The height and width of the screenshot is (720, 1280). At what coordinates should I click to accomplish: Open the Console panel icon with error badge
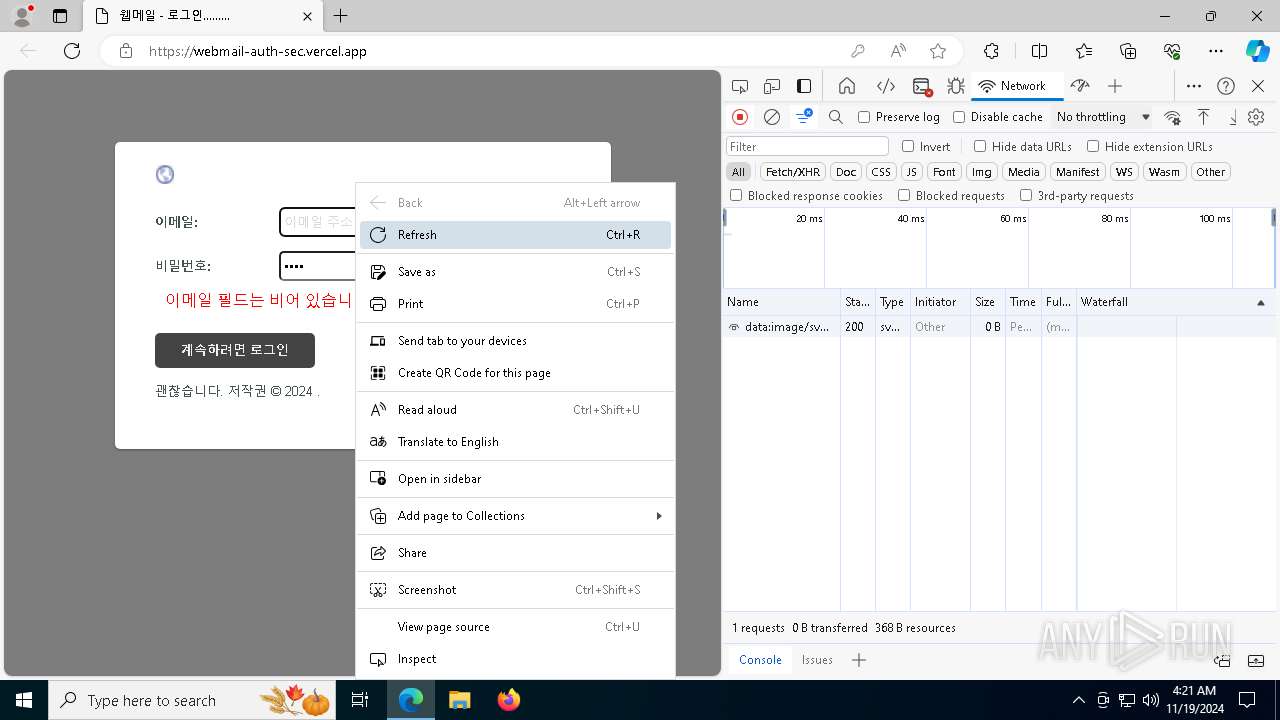(x=922, y=86)
